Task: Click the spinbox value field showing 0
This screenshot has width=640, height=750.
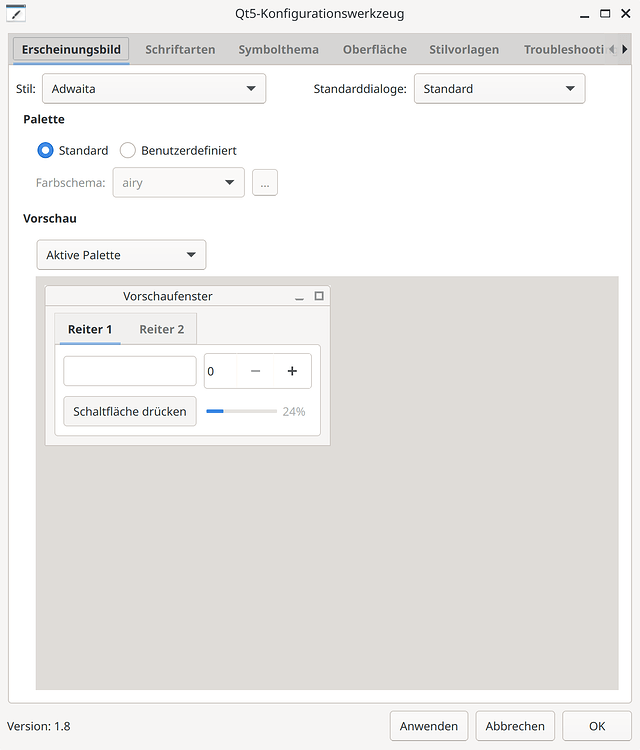Action: pos(221,371)
